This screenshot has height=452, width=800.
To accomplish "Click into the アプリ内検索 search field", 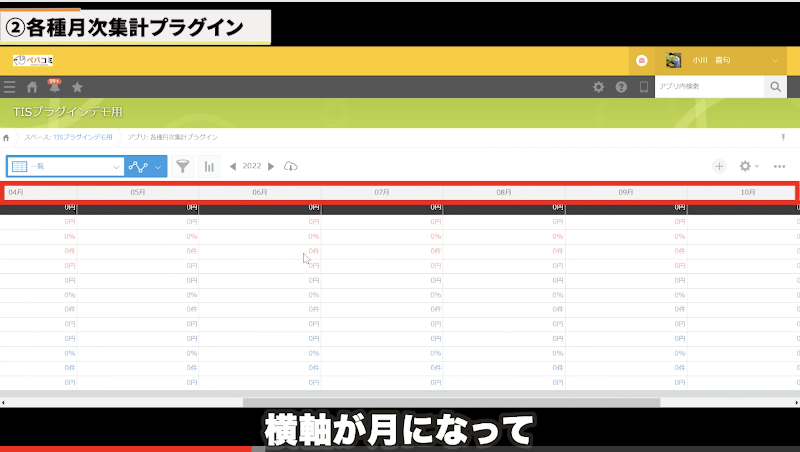I will pos(709,87).
